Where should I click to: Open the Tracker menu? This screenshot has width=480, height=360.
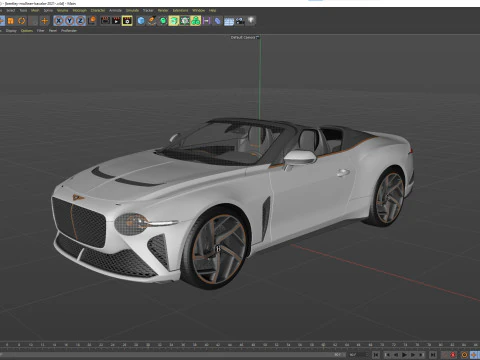[x=148, y=10]
